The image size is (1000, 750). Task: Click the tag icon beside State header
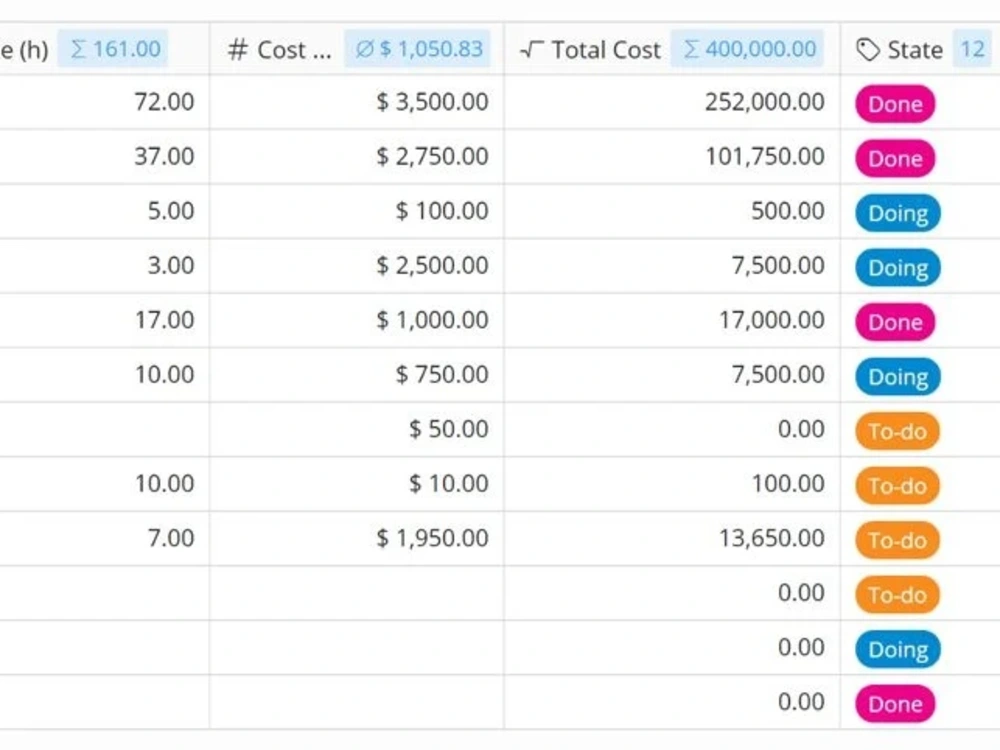[867, 49]
